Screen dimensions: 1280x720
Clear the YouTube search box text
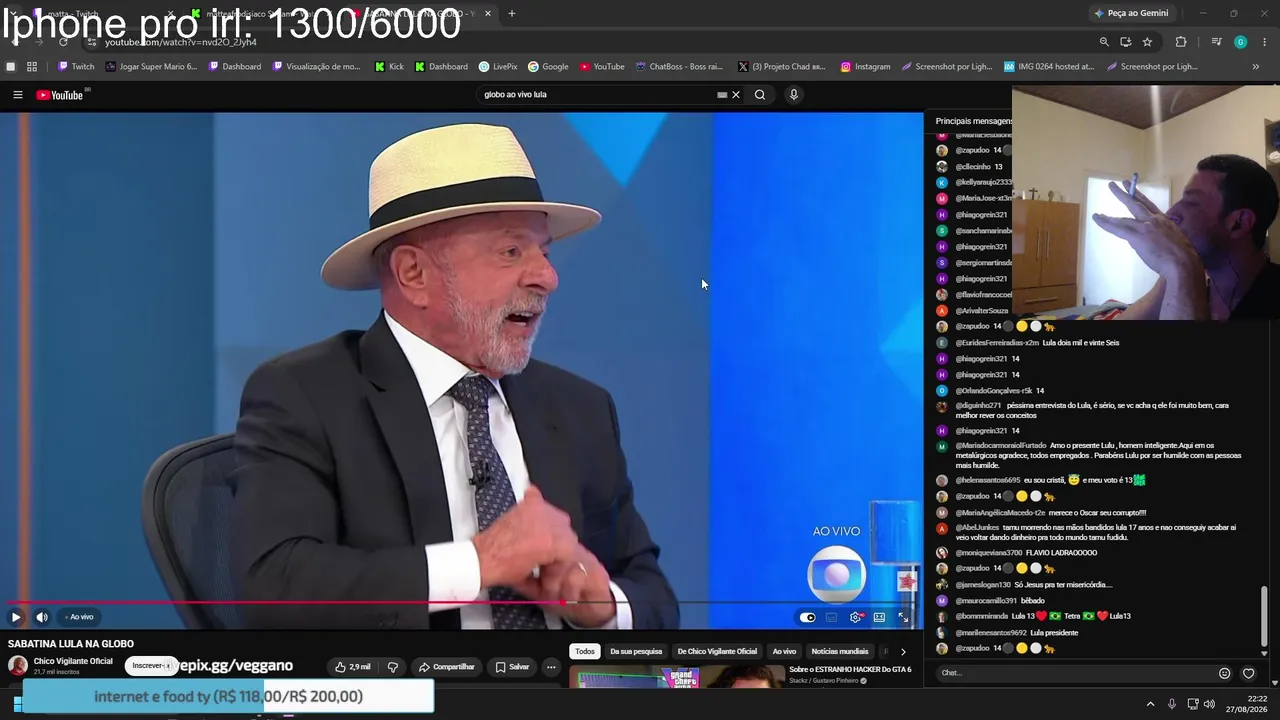(736, 95)
